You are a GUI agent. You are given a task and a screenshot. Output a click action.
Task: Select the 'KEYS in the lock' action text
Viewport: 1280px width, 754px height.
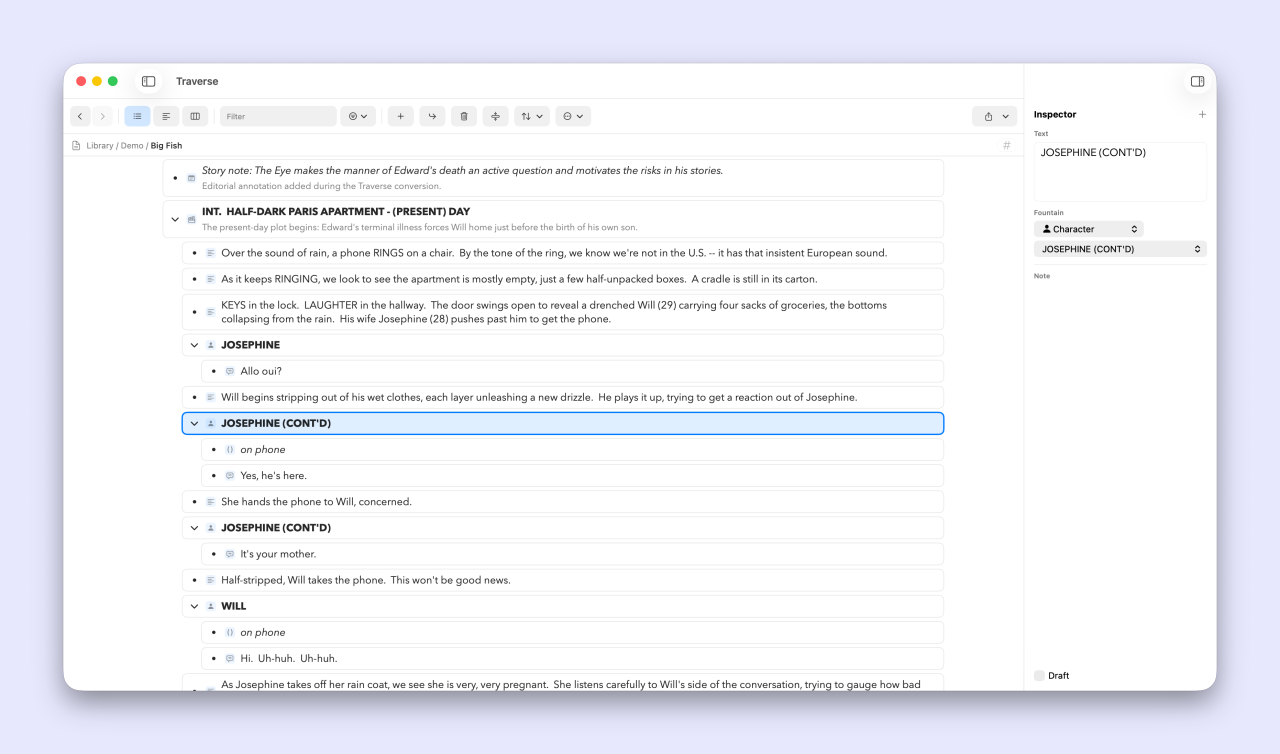click(x=554, y=312)
